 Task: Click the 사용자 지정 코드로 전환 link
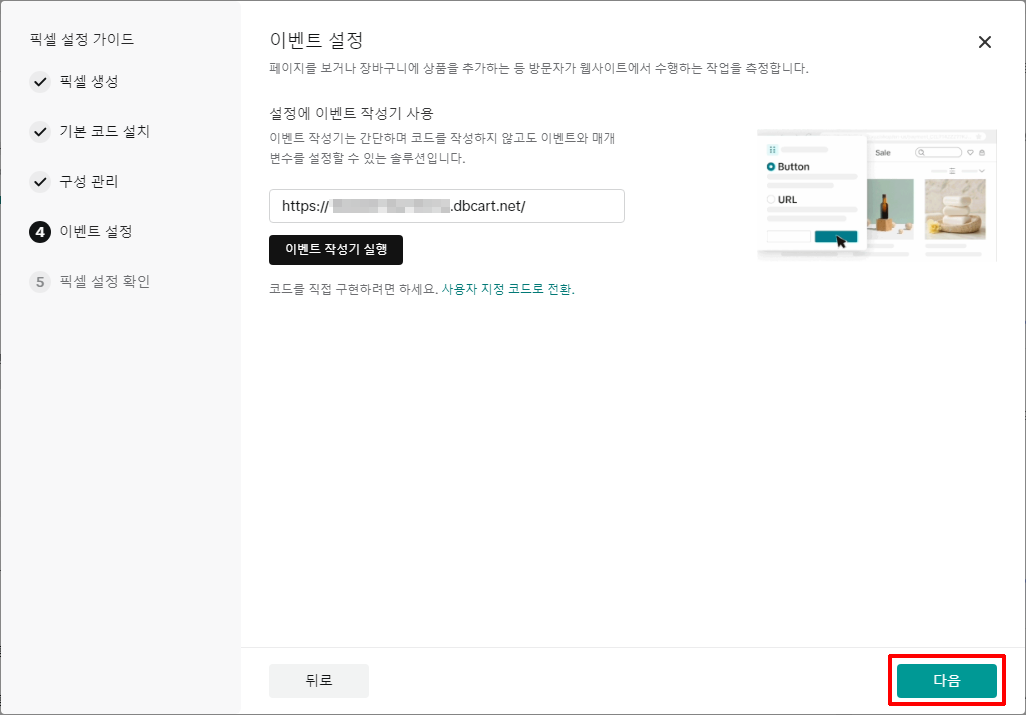507,289
